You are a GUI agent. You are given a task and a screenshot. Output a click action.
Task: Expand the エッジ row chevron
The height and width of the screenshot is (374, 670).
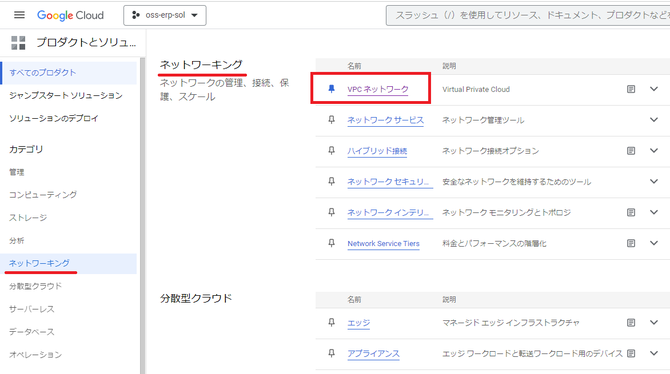tap(654, 322)
